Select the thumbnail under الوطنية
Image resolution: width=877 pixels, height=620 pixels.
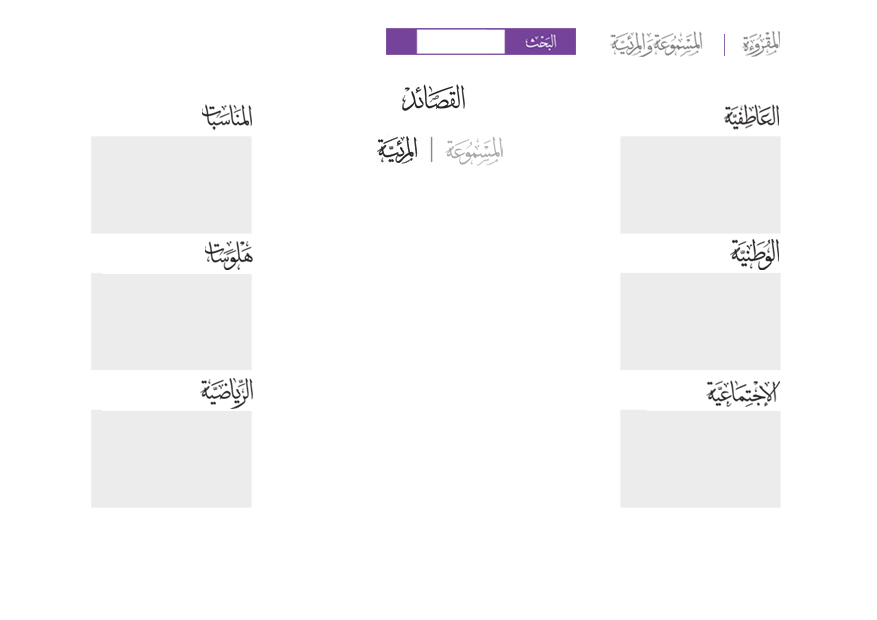700,321
